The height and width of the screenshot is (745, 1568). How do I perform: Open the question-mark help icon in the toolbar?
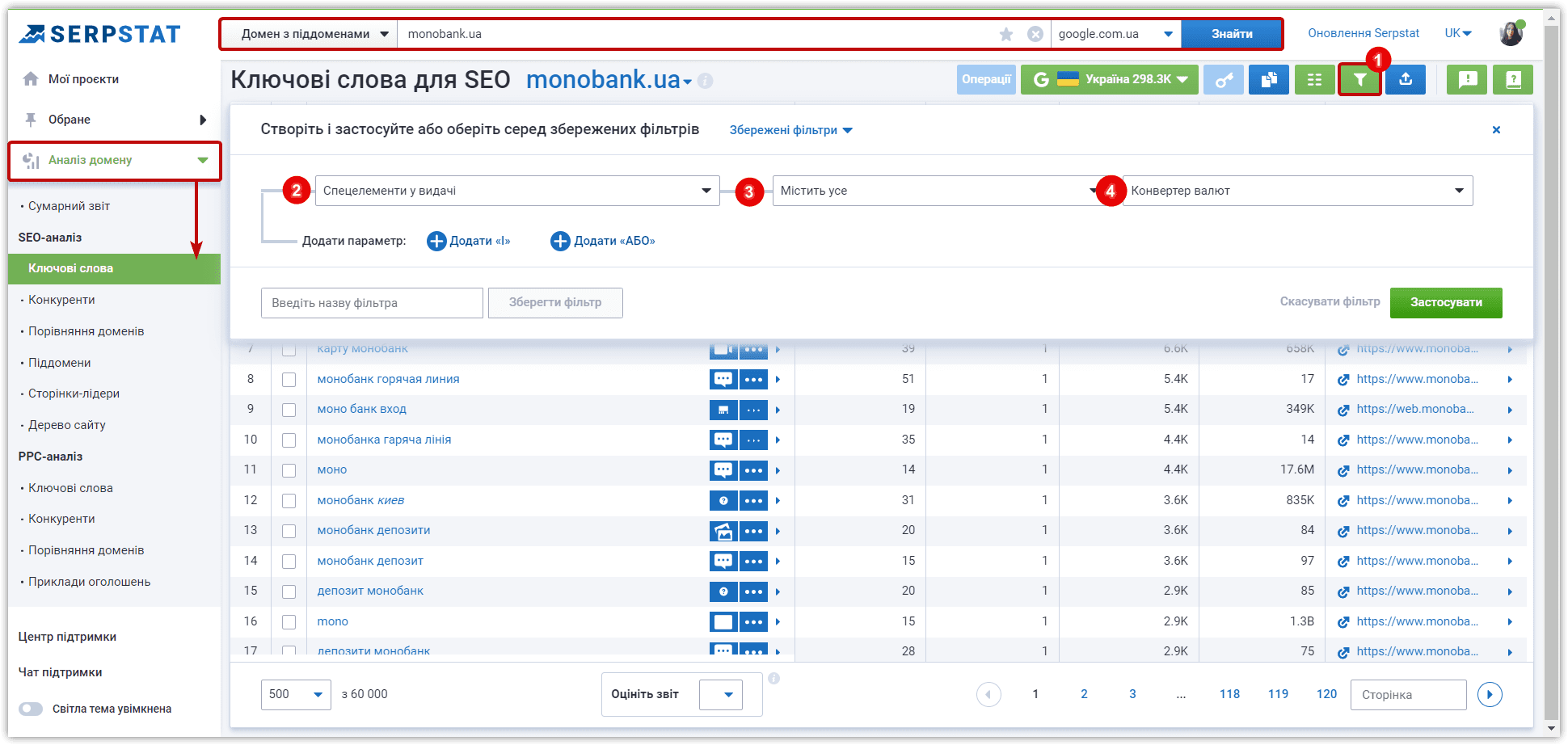coord(1513,79)
